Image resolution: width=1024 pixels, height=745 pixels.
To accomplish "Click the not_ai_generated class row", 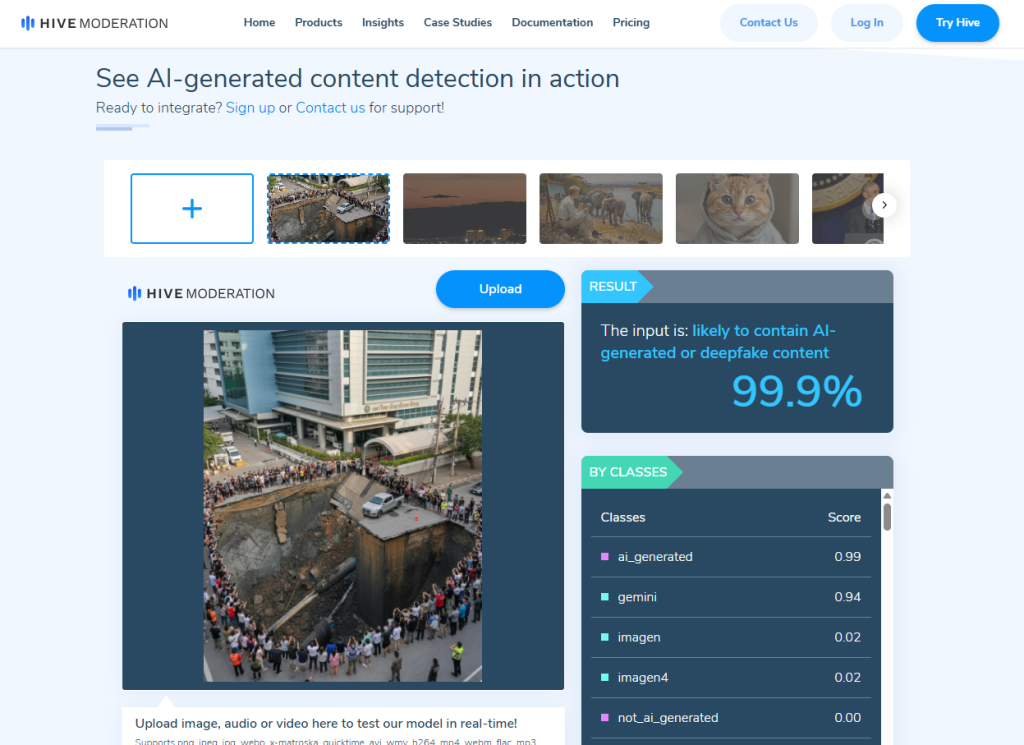I will click(x=731, y=718).
